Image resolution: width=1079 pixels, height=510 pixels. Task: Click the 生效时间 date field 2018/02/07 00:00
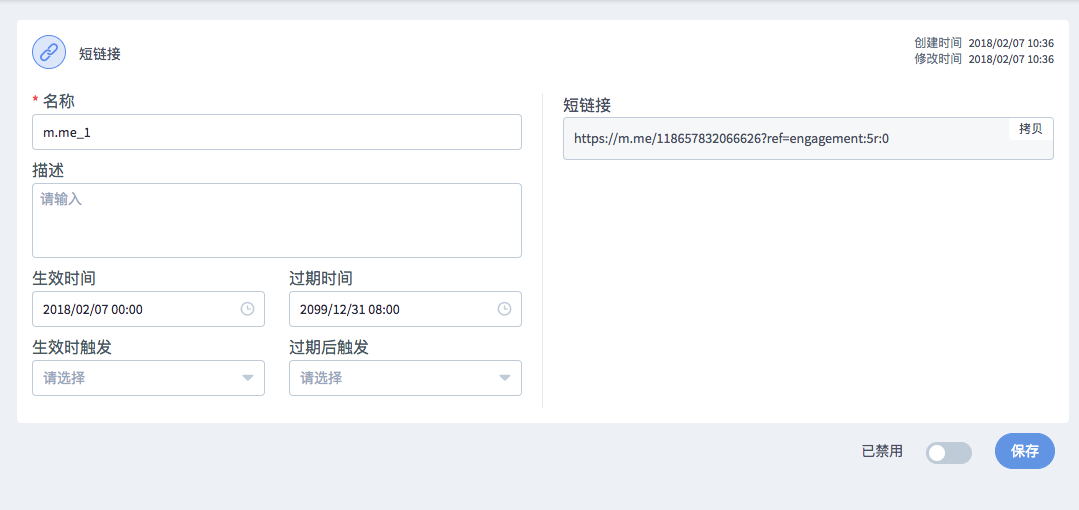click(x=149, y=309)
